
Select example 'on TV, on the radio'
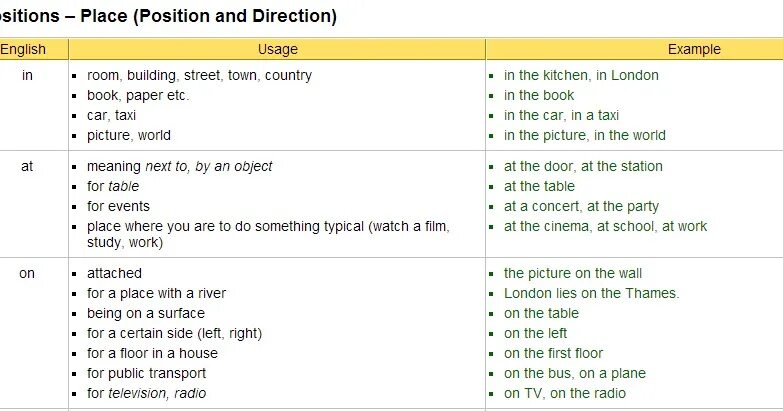point(562,393)
